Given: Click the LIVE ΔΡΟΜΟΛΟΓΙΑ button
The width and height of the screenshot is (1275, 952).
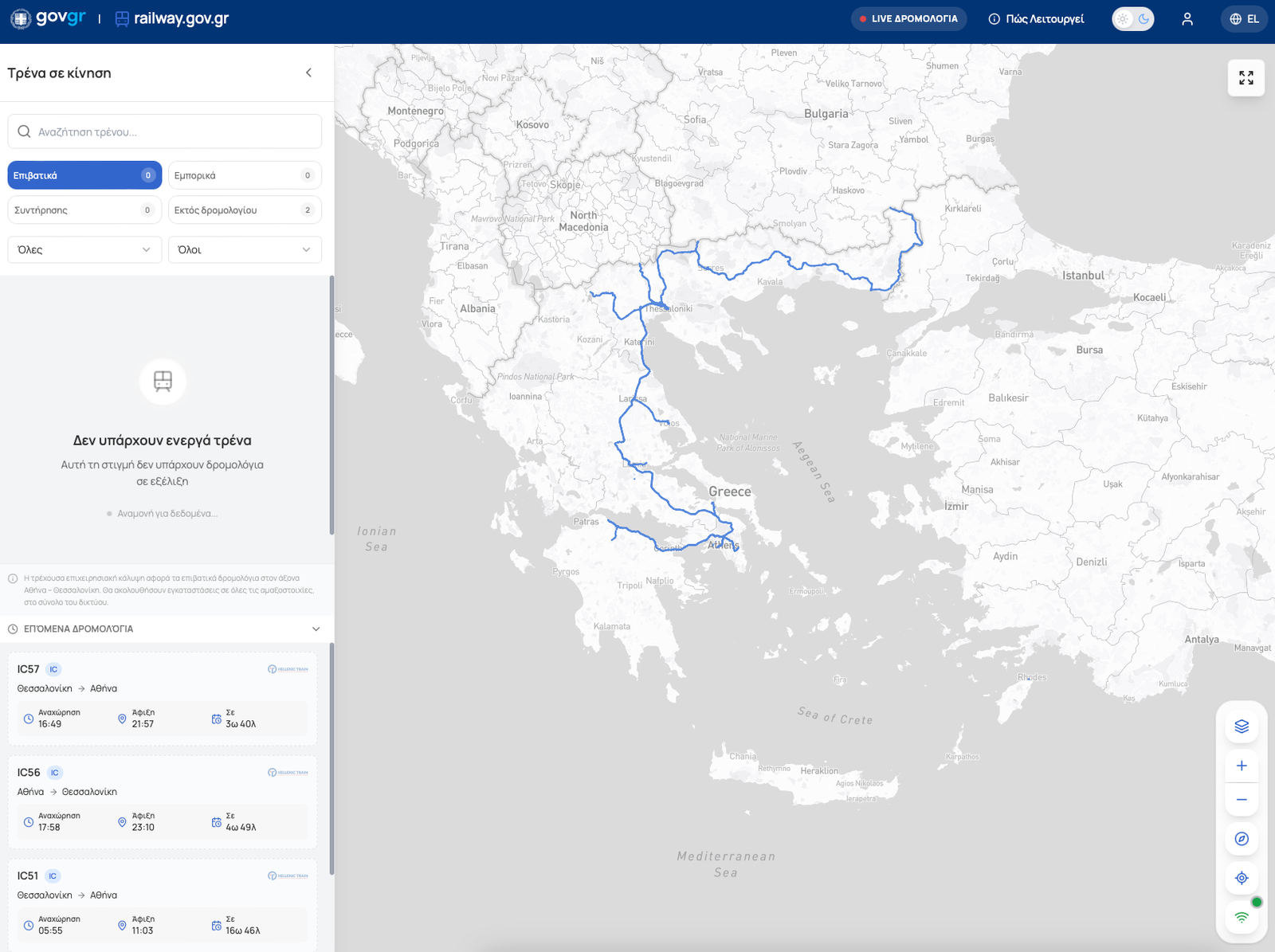Looking at the screenshot, I should click(908, 19).
